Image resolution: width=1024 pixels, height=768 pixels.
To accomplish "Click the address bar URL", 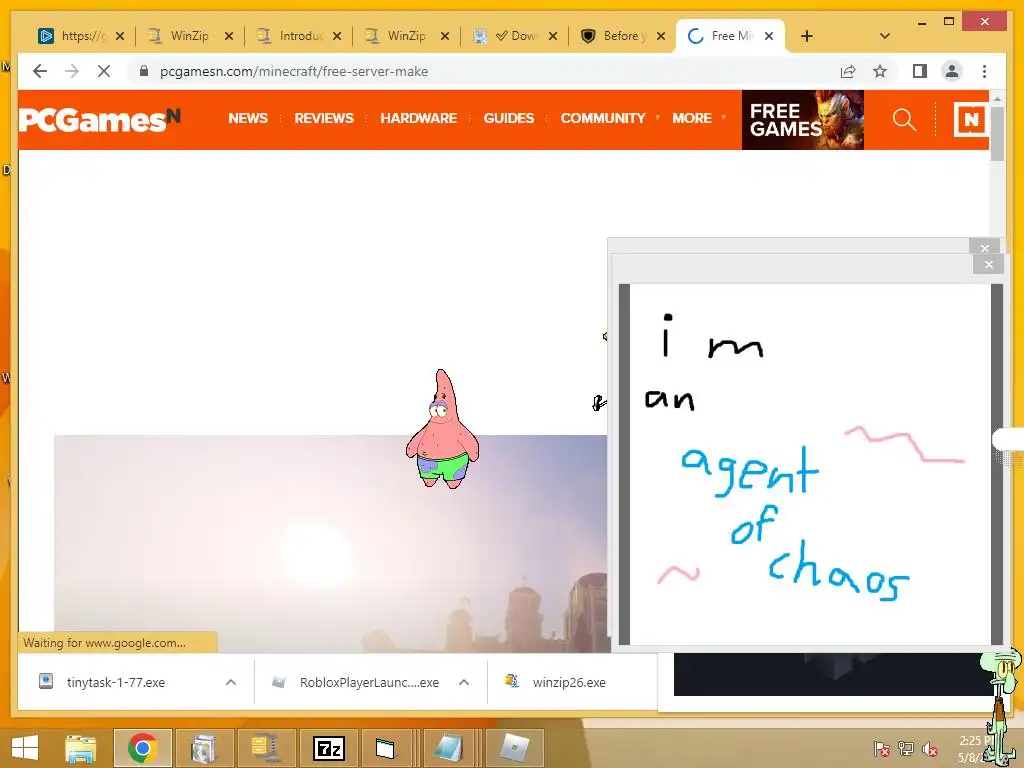I will [x=294, y=71].
